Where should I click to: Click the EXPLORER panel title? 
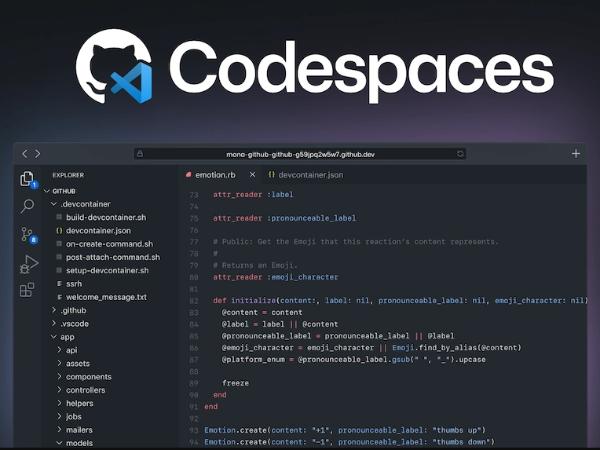click(x=68, y=175)
